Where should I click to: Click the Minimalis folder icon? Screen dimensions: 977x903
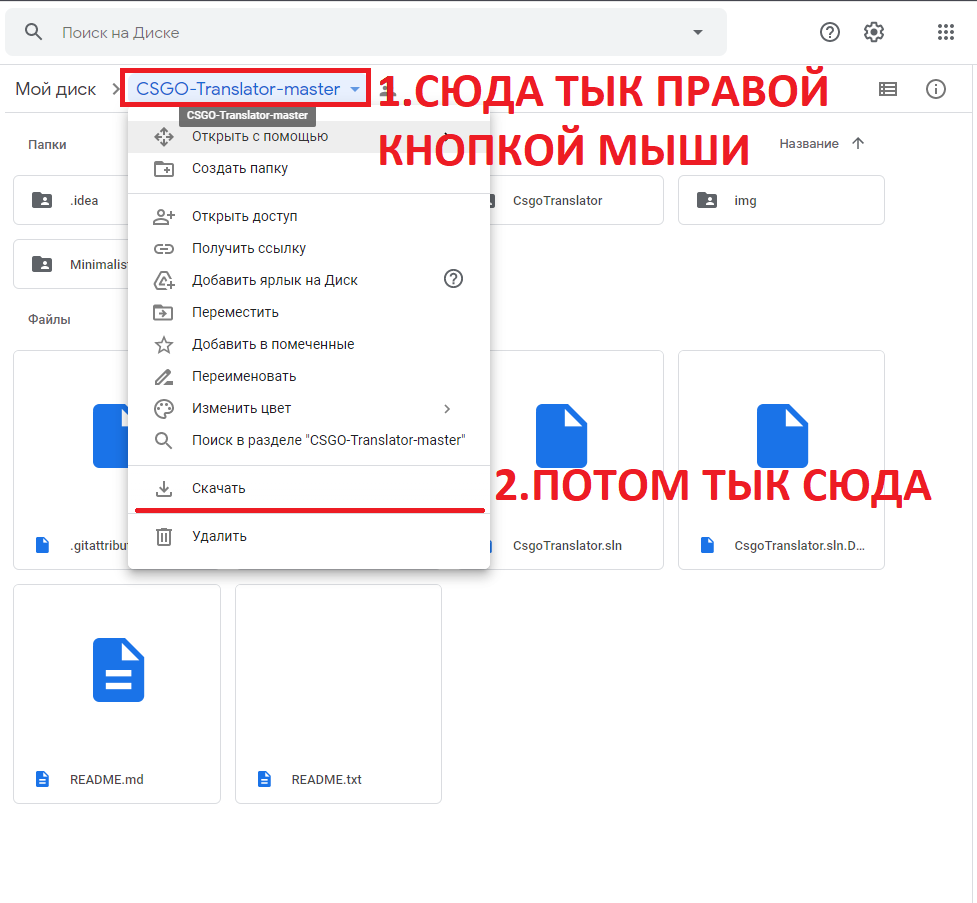(x=42, y=264)
